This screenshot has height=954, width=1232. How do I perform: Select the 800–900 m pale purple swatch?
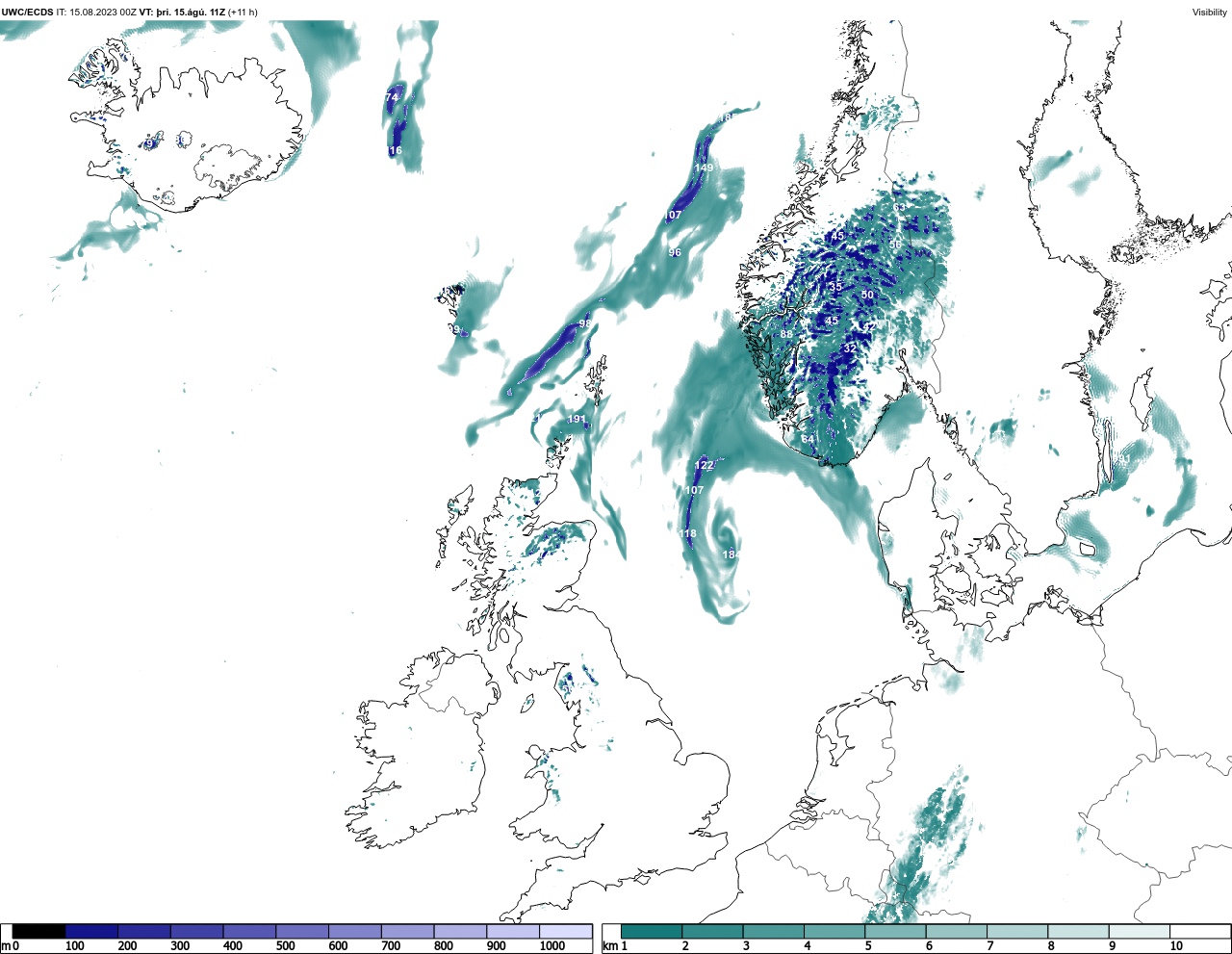(x=460, y=932)
